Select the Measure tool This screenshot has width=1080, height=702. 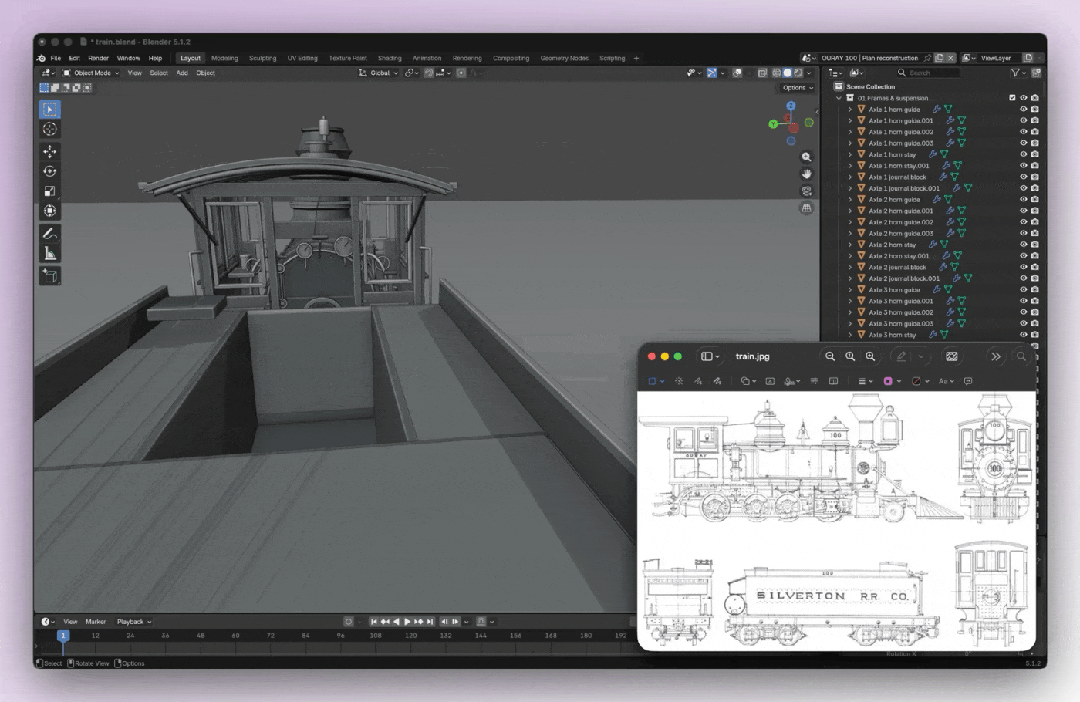(50, 254)
